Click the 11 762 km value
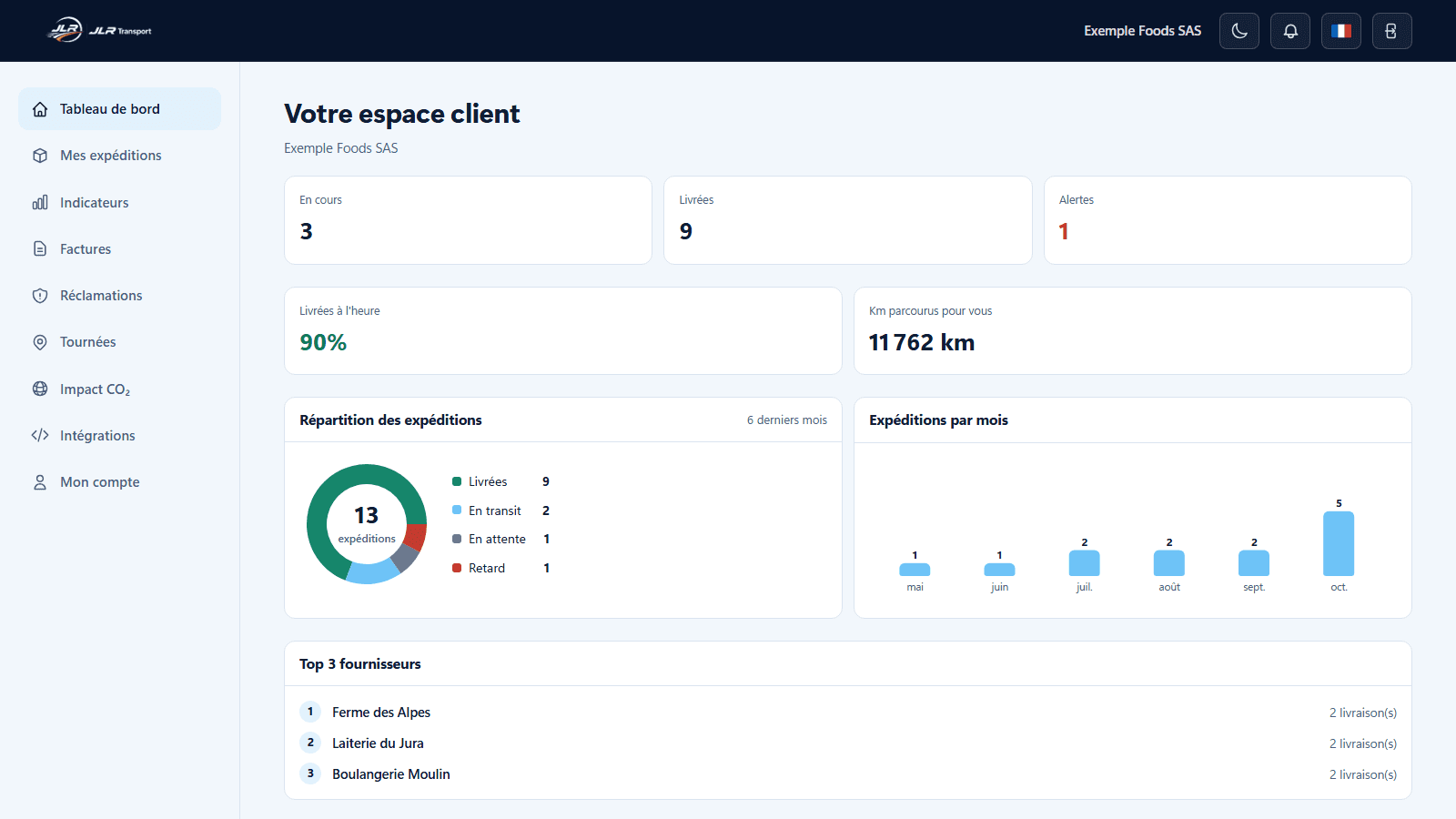 tap(922, 342)
